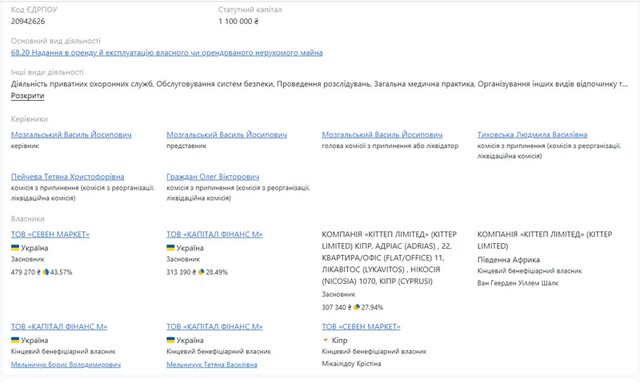640x383 pixels.
Task: Click the other activities description text line
Action: 319,84
